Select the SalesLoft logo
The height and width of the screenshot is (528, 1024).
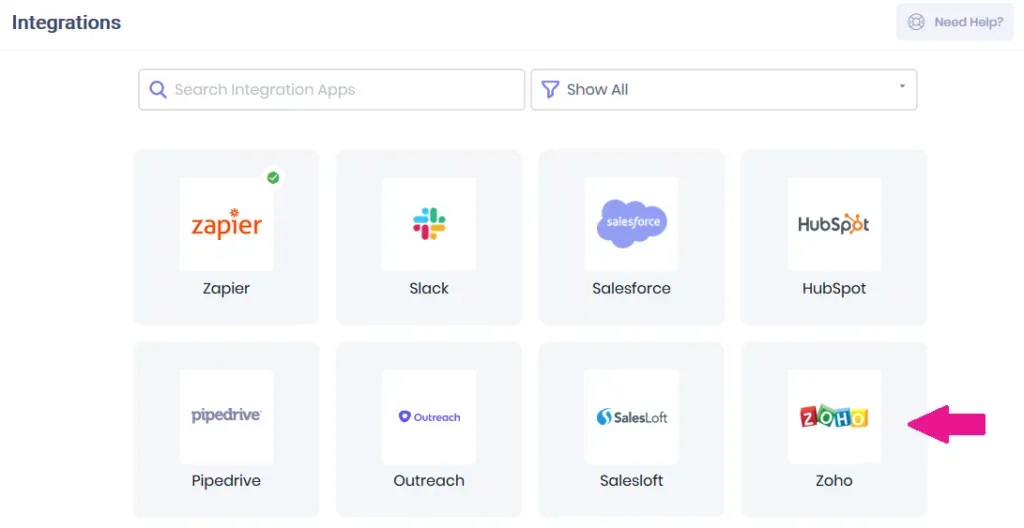632,416
